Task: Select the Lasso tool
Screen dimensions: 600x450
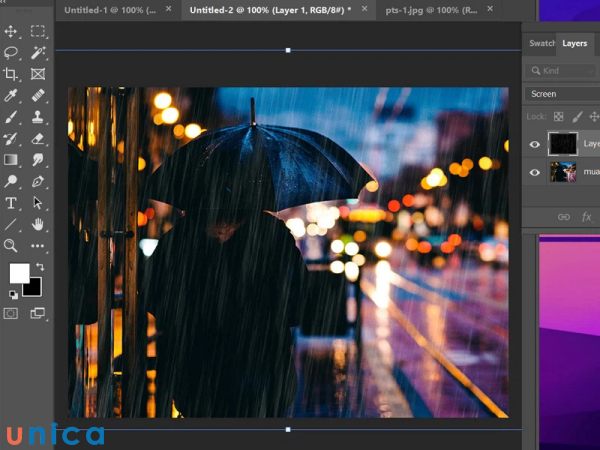Action: [x=11, y=53]
